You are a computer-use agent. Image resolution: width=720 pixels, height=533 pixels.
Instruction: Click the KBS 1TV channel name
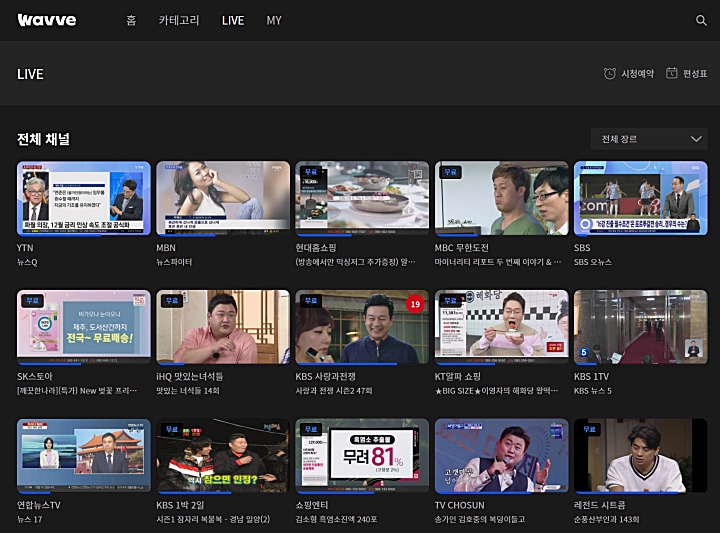coord(591,376)
